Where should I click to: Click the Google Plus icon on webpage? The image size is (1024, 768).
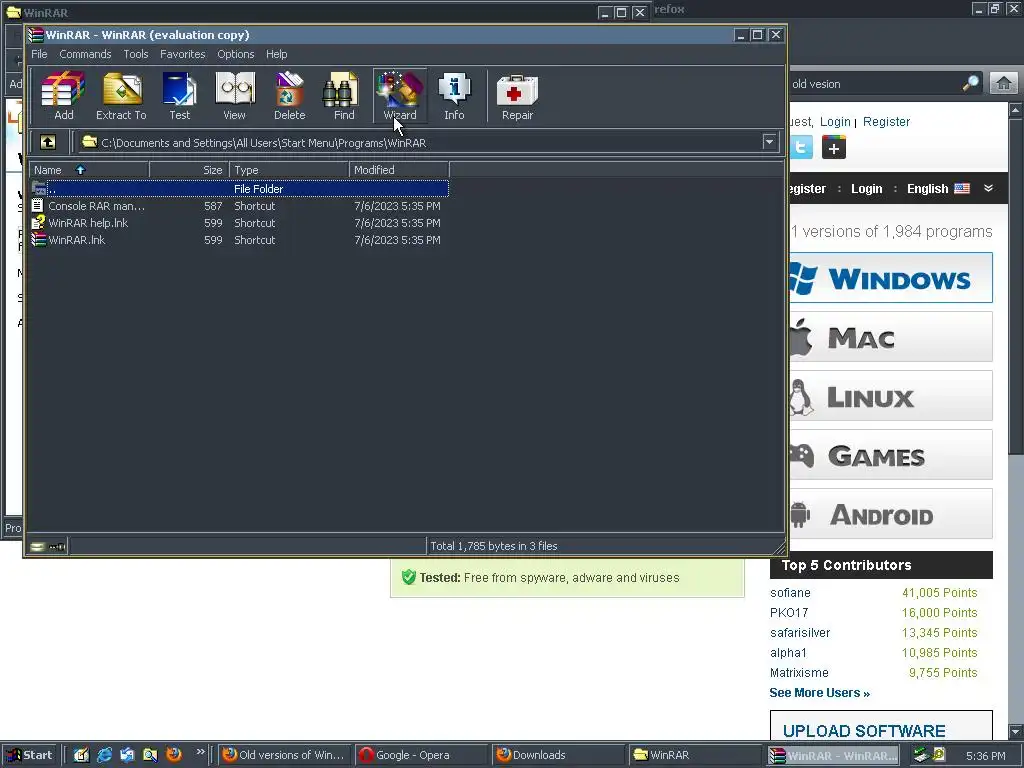(833, 148)
